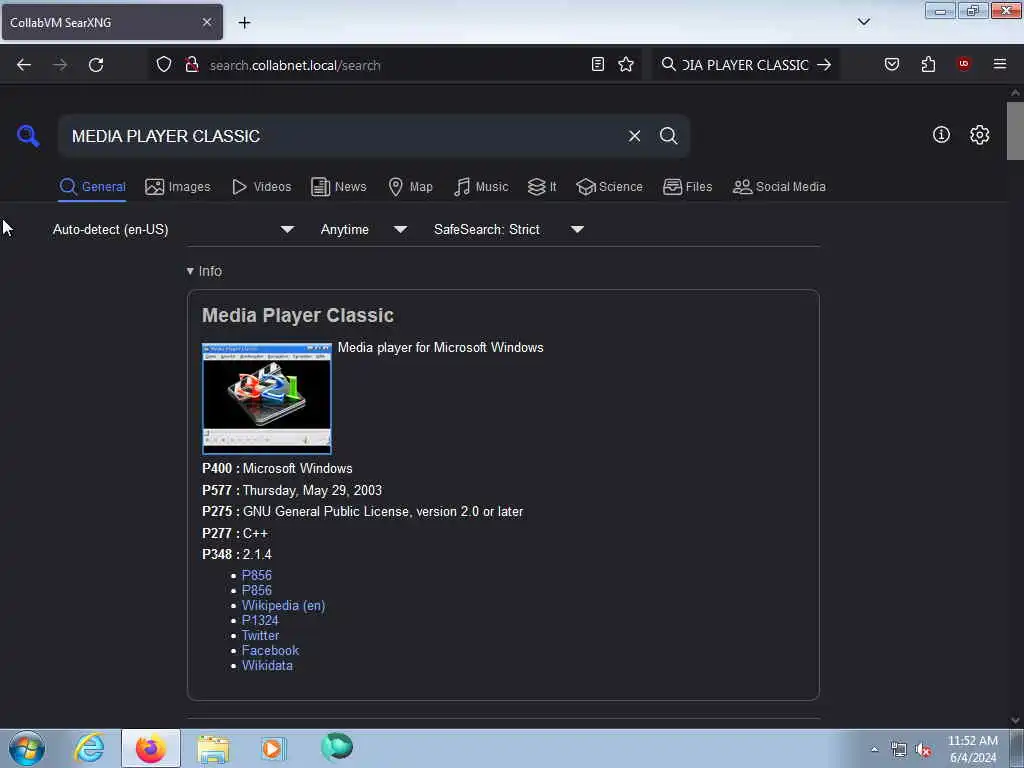Bookmark this page with the star icon
1024x768 pixels.
(x=626, y=64)
